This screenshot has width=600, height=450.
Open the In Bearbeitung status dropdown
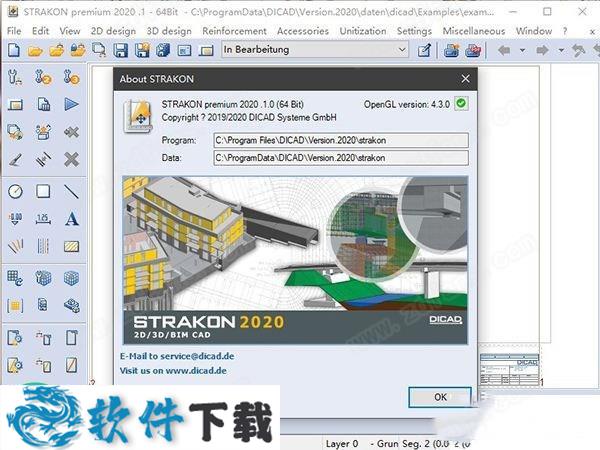pos(315,50)
